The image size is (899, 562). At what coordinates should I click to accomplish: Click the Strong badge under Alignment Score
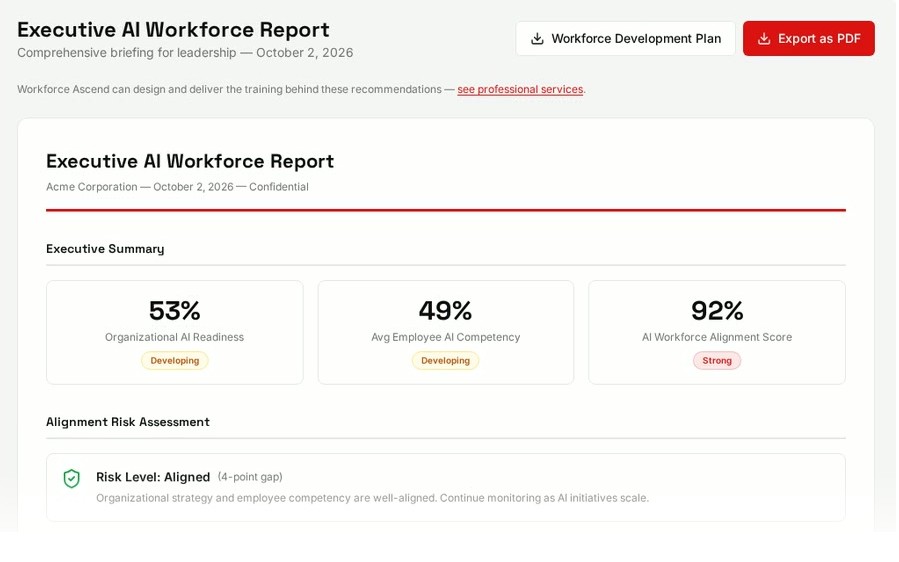point(717,361)
